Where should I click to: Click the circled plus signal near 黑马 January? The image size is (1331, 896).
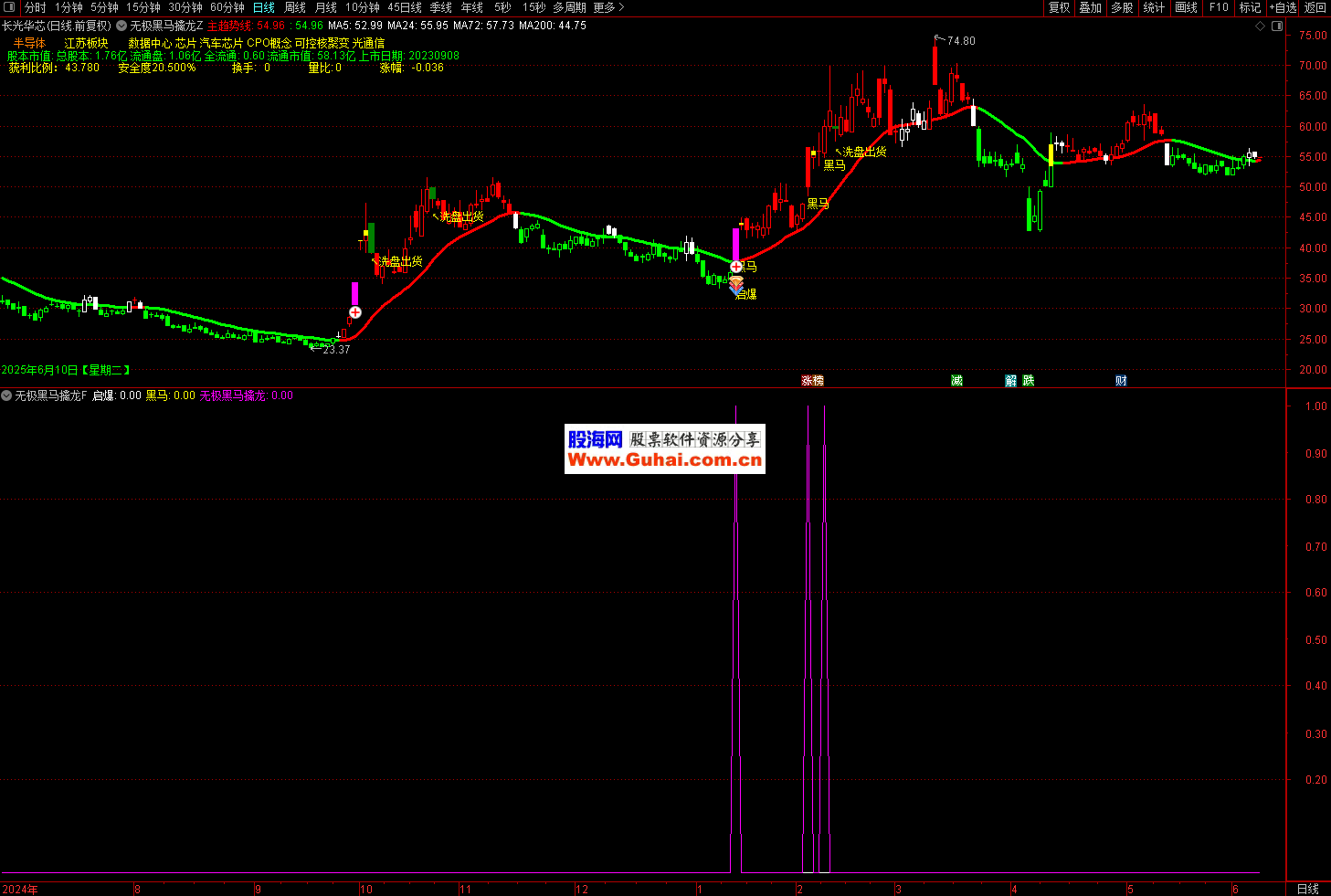pyautogui.click(x=736, y=267)
